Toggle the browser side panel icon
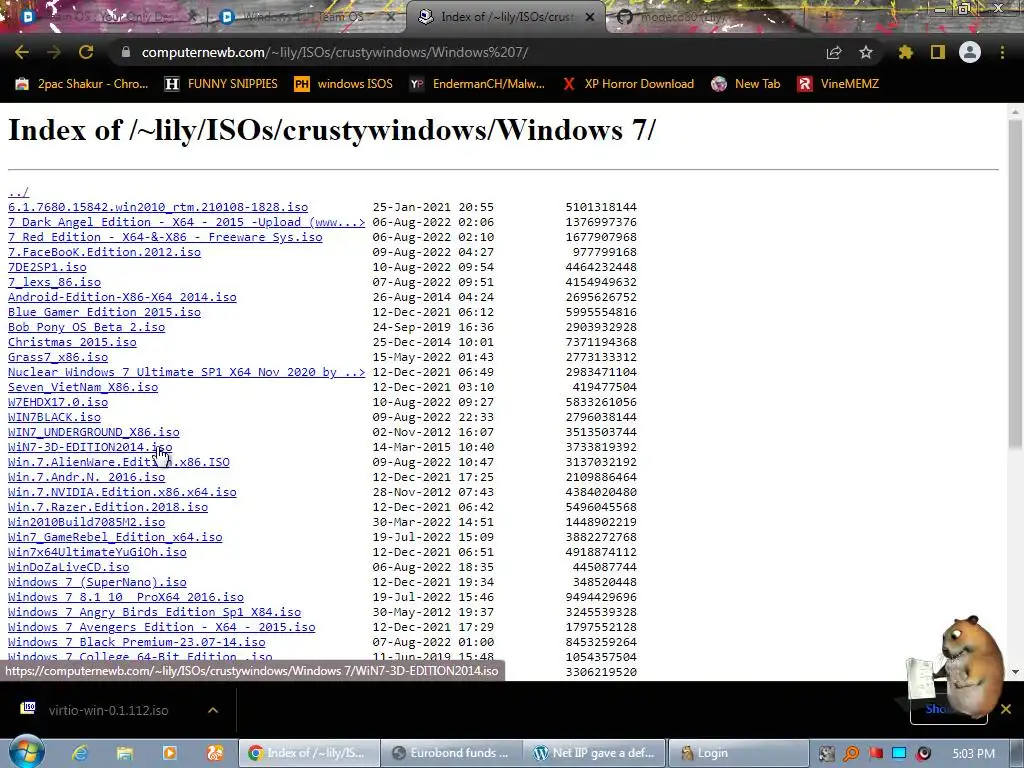The image size is (1024, 768). pos(938,52)
